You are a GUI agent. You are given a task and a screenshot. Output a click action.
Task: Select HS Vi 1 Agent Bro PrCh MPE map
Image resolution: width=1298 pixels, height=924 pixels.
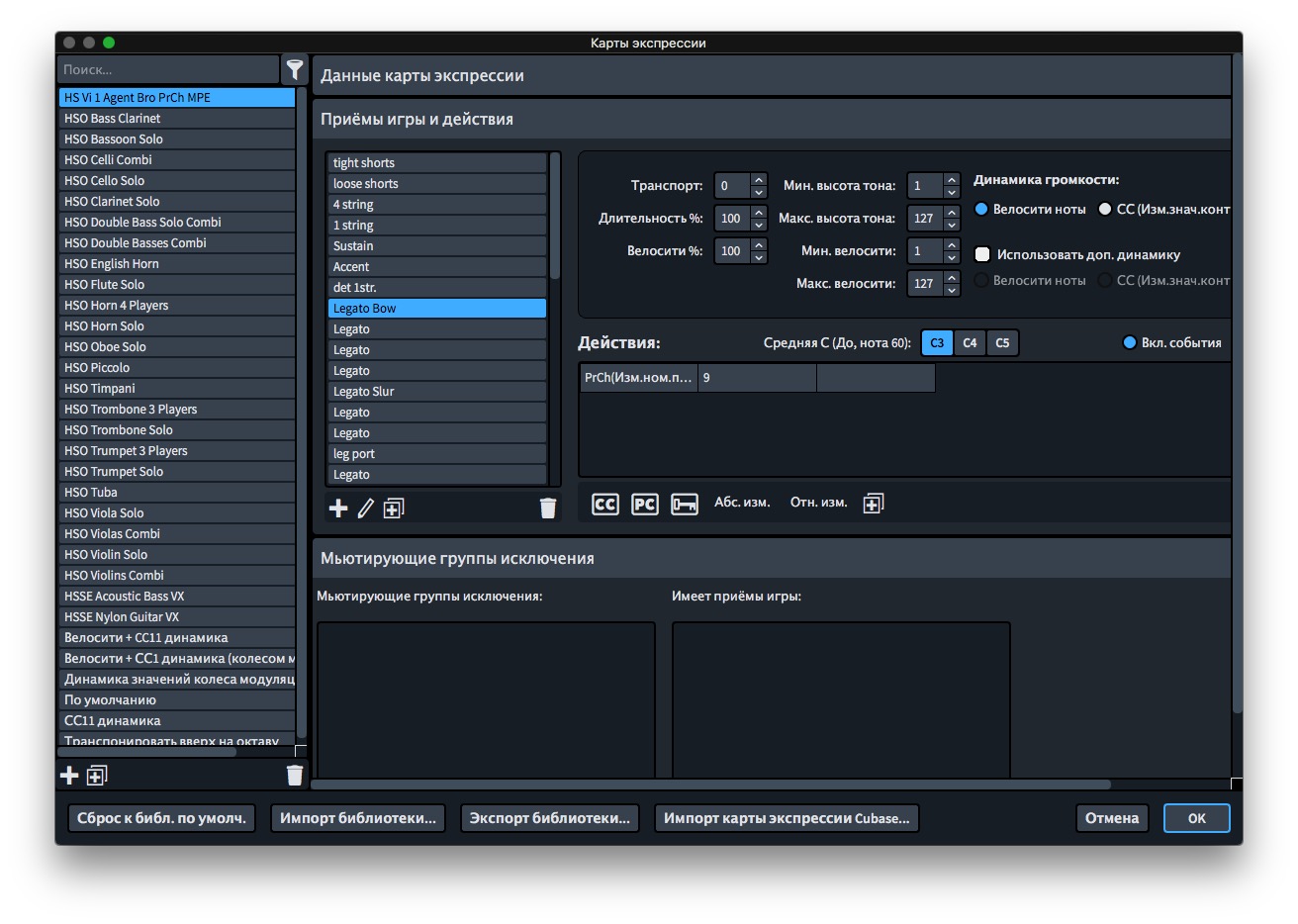(176, 97)
